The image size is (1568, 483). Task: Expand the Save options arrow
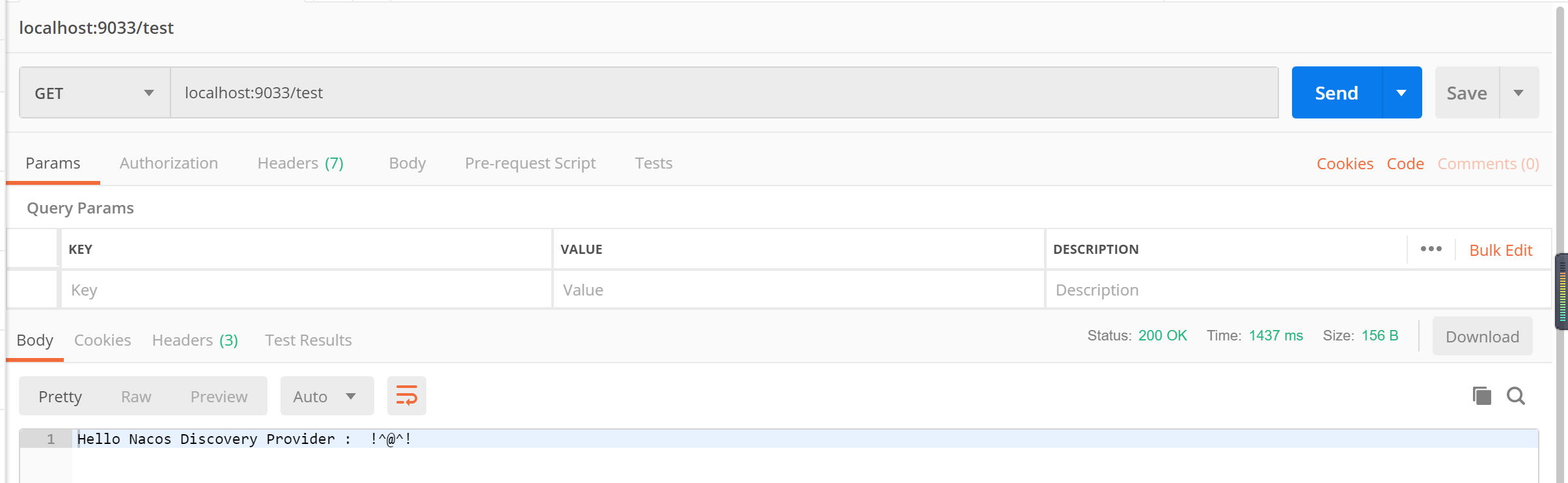click(x=1519, y=93)
